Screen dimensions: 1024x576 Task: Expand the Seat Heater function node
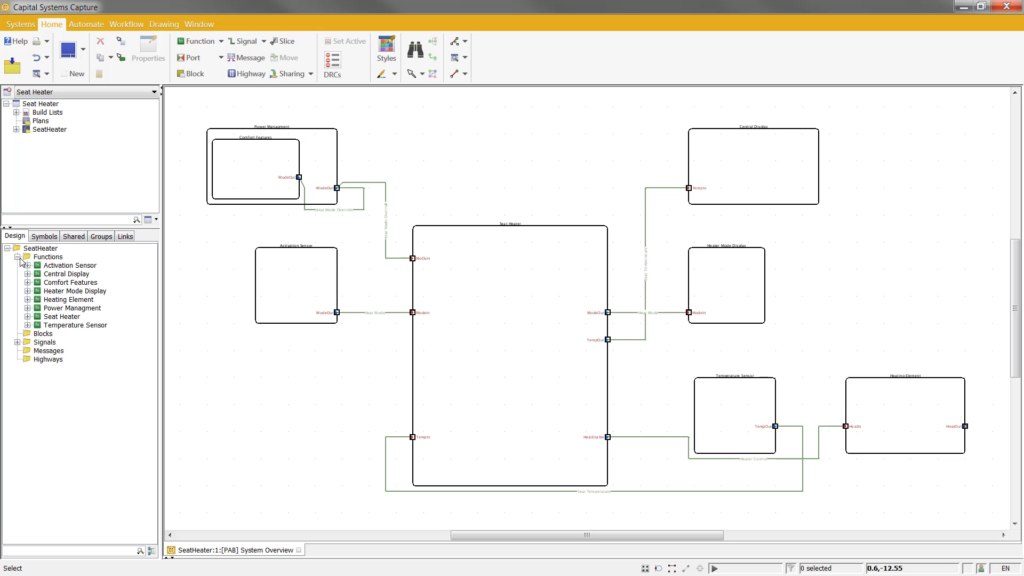click(x=27, y=317)
